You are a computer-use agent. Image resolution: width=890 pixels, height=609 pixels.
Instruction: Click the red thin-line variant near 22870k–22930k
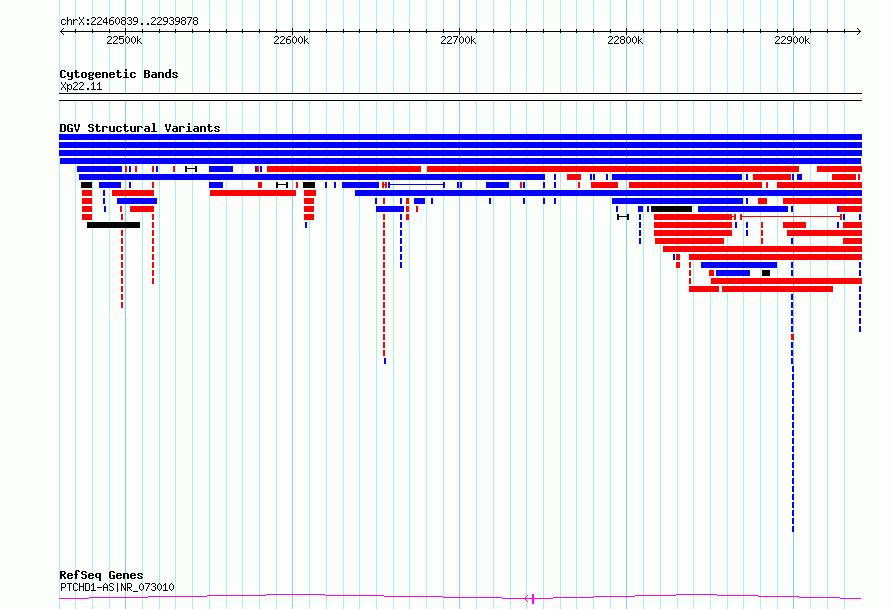[791, 217]
